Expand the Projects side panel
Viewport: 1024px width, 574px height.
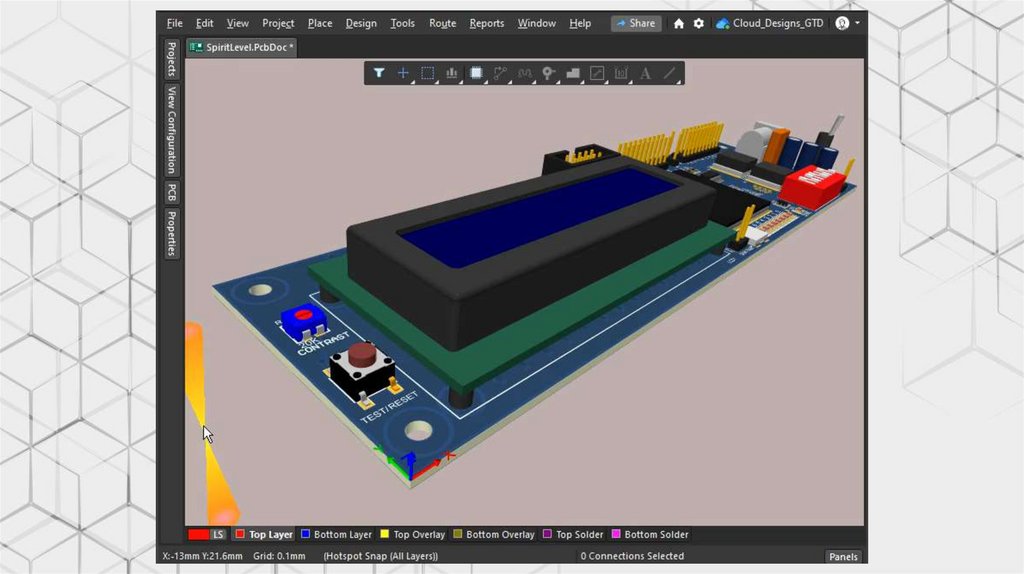pos(171,60)
